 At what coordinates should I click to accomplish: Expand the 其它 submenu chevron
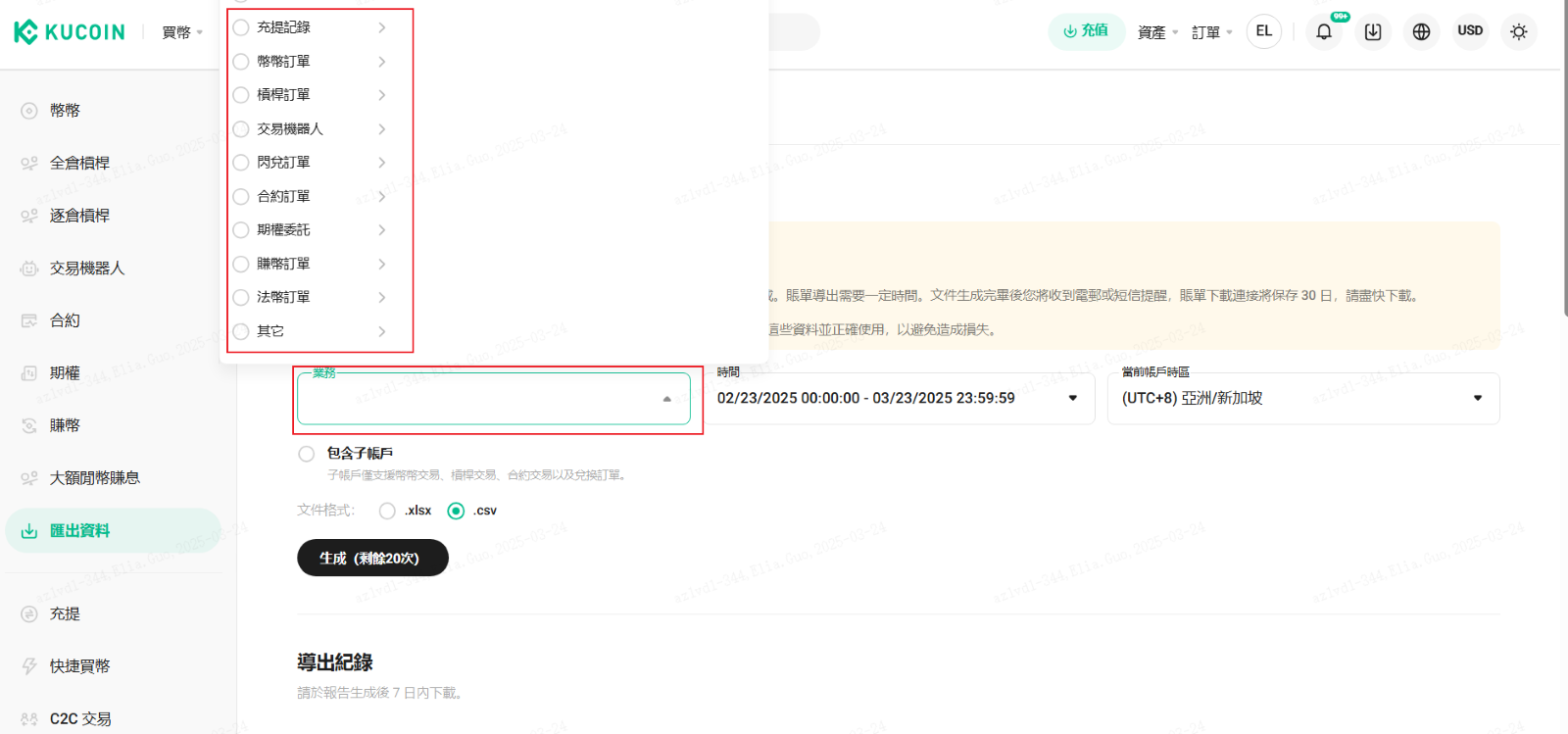[x=382, y=331]
